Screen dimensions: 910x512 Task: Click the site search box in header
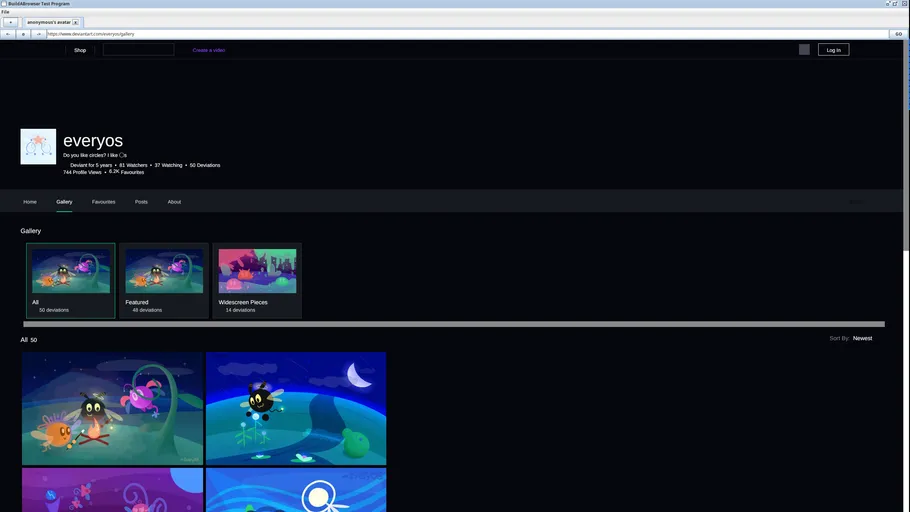tap(139, 50)
